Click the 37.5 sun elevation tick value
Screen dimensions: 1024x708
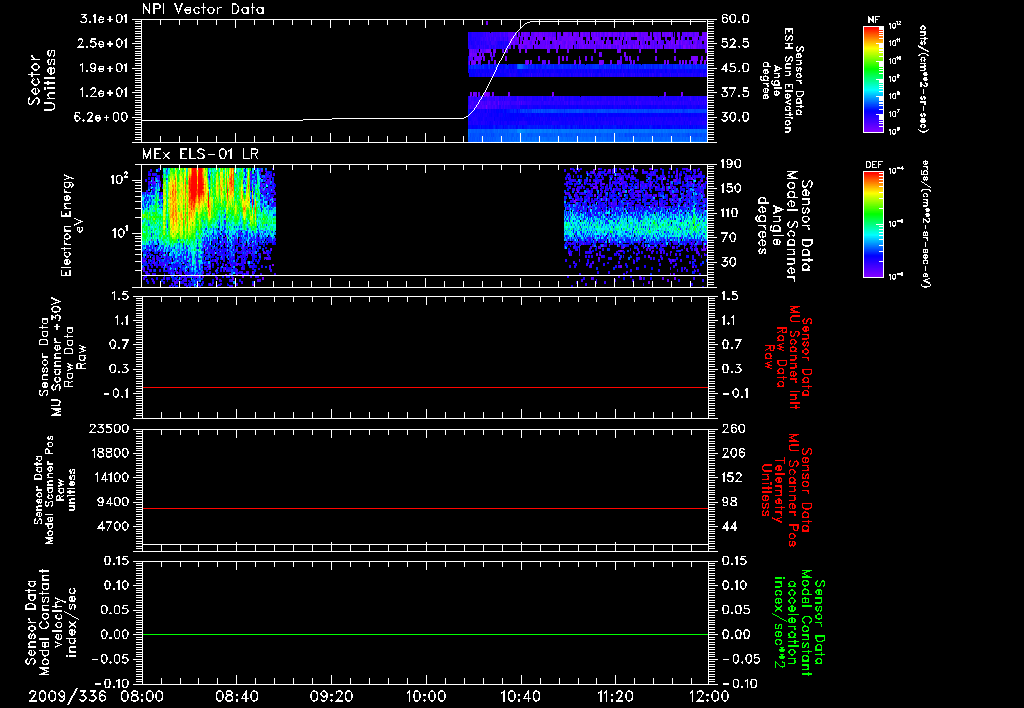[735, 93]
